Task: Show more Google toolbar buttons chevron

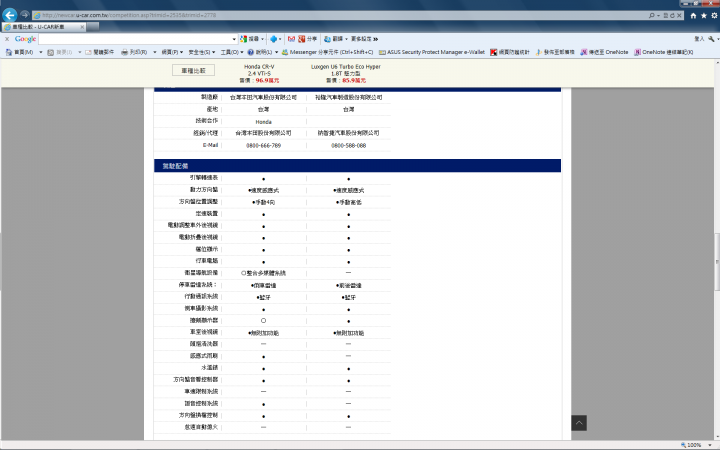Action: click(x=376, y=39)
